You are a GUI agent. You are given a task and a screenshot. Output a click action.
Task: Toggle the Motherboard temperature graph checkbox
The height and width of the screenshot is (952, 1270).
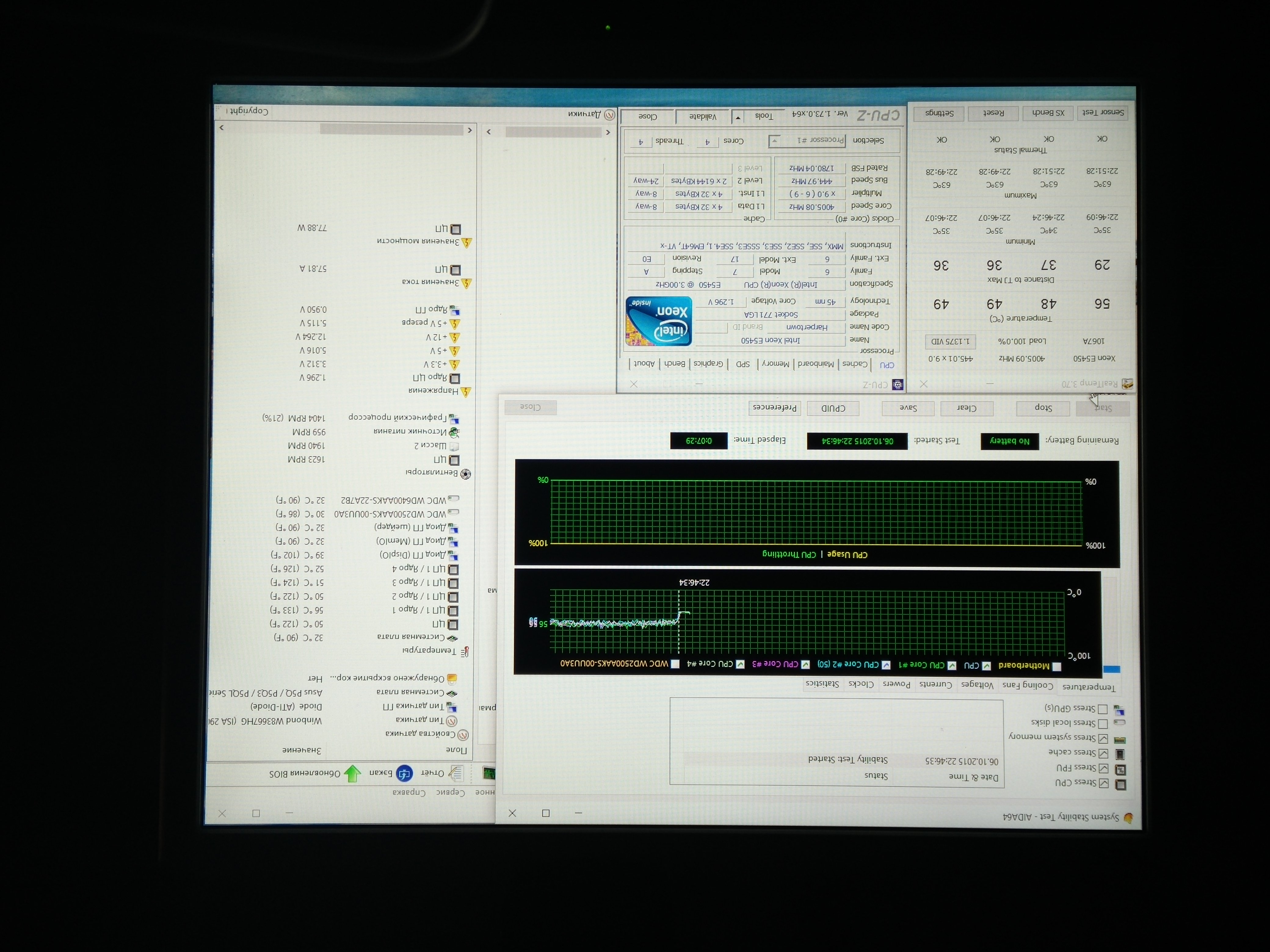[1056, 667]
